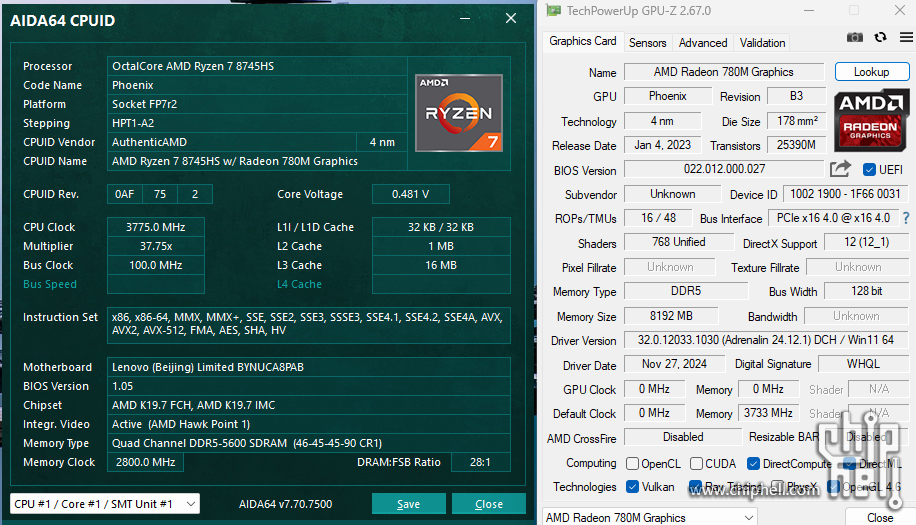Click the Lookup button in GPU-Z
This screenshot has width=916, height=525.
pyautogui.click(x=872, y=72)
